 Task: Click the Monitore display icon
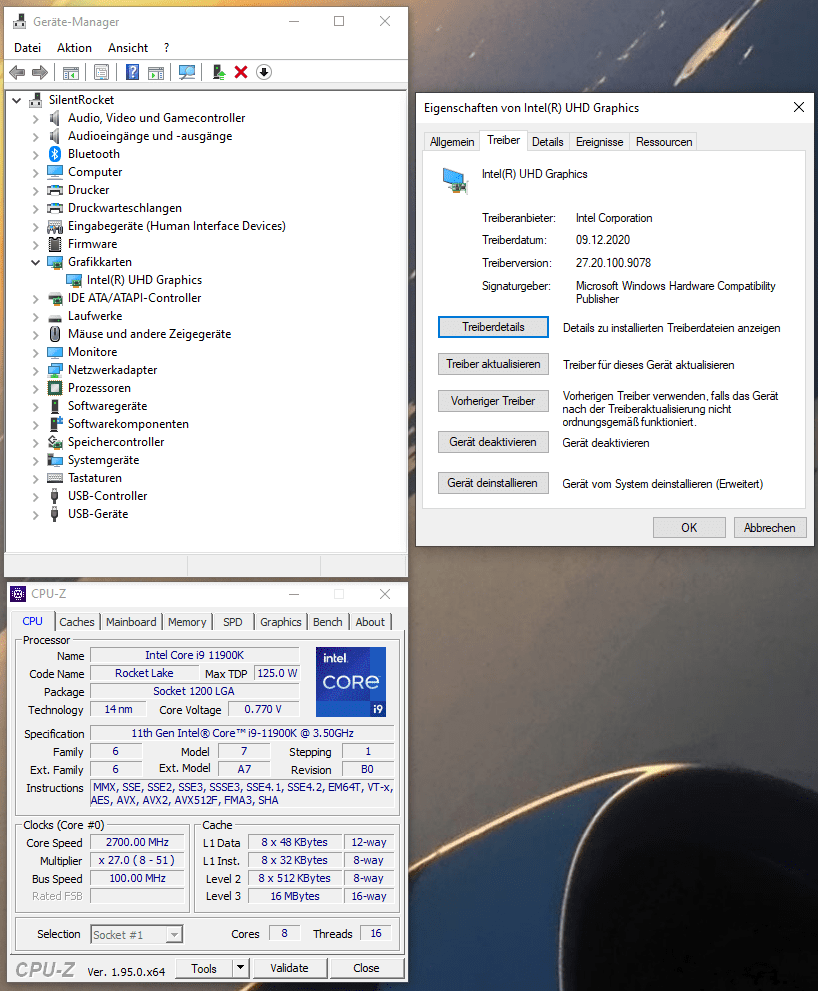click(x=55, y=352)
